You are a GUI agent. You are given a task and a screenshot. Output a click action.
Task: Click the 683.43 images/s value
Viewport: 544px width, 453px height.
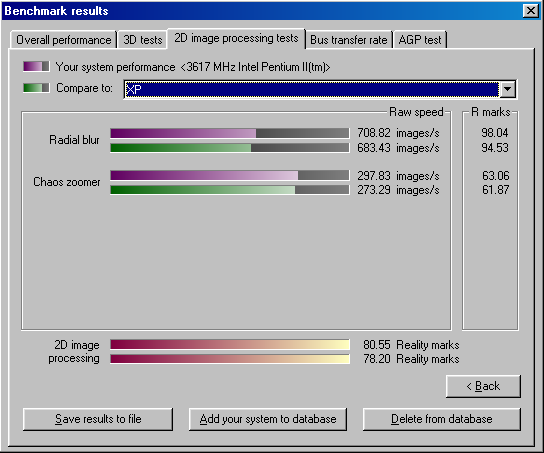[x=398, y=148]
